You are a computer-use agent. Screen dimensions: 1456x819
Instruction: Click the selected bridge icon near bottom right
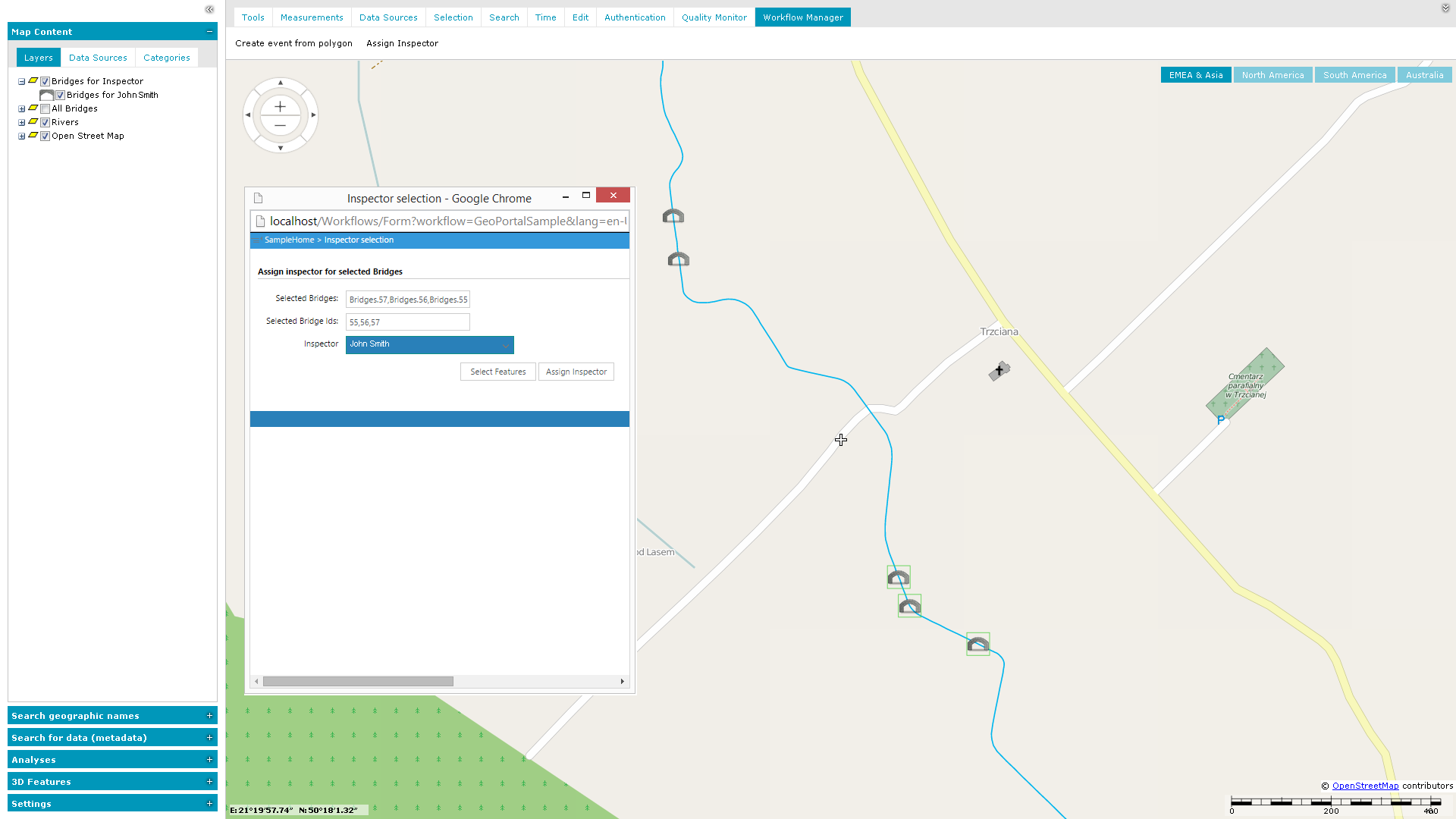pos(977,645)
